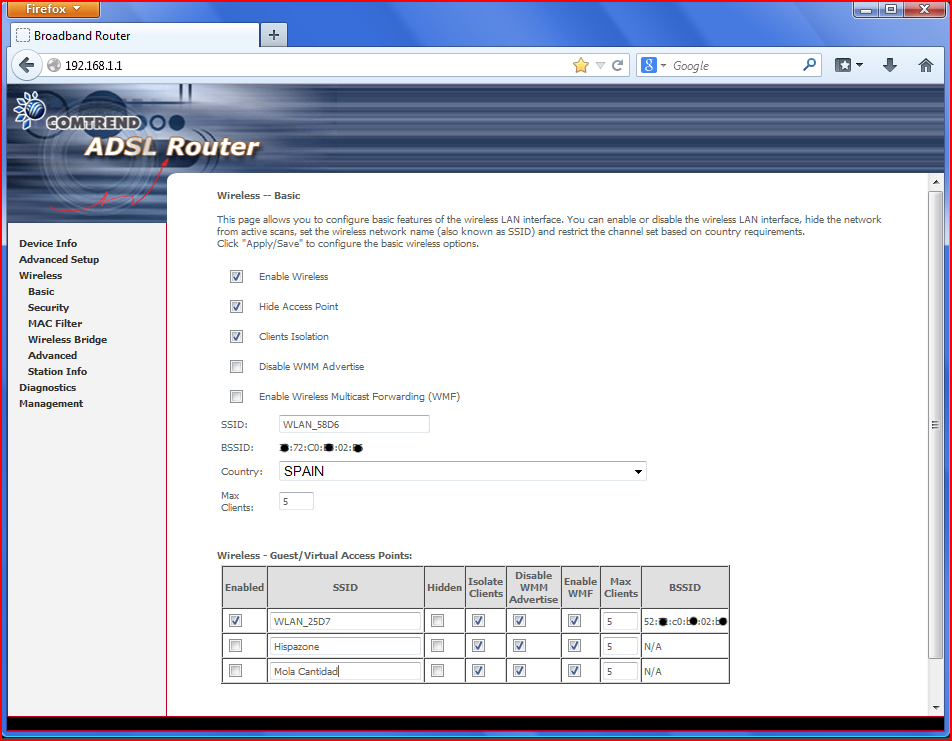
Task: Open the MAC Filter wireless page
Action: (55, 324)
